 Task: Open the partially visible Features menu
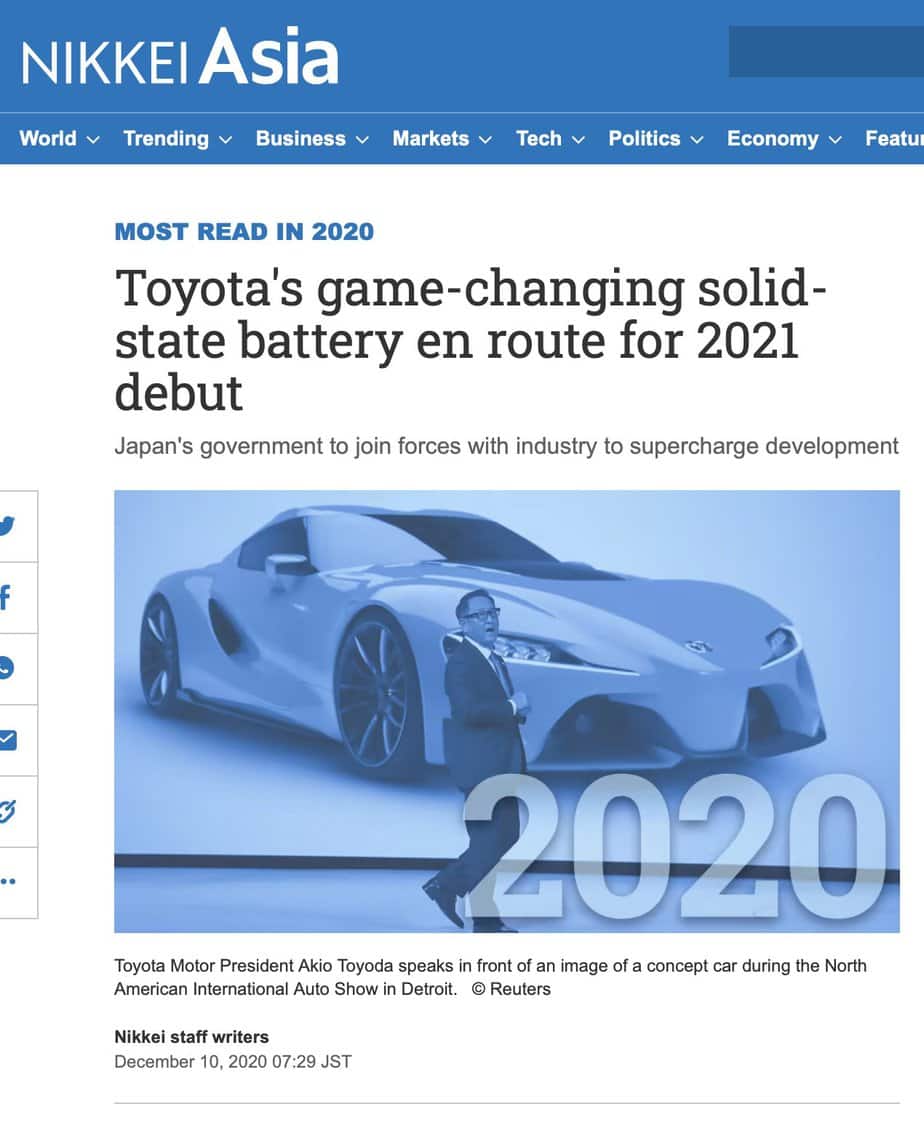coord(894,138)
